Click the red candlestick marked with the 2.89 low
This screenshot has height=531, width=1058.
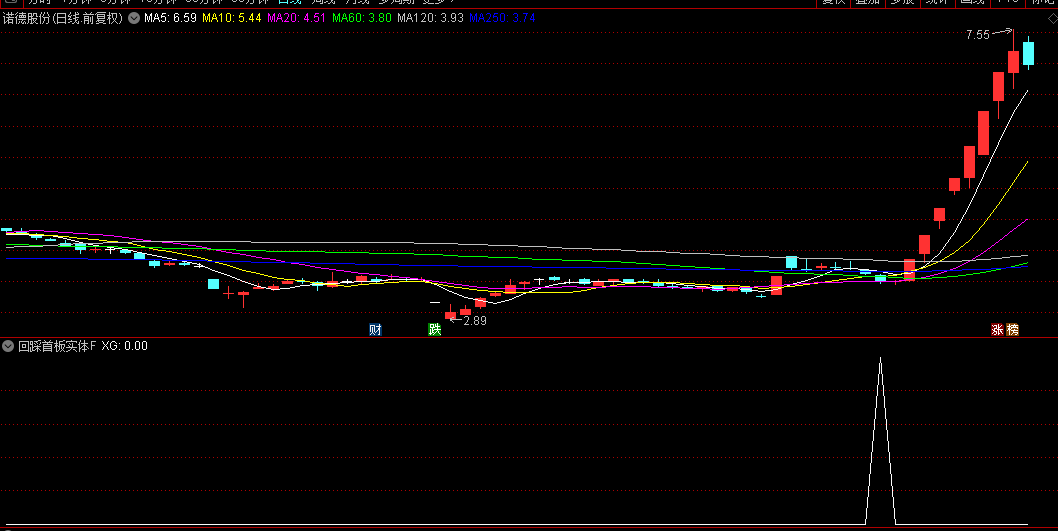[450, 315]
